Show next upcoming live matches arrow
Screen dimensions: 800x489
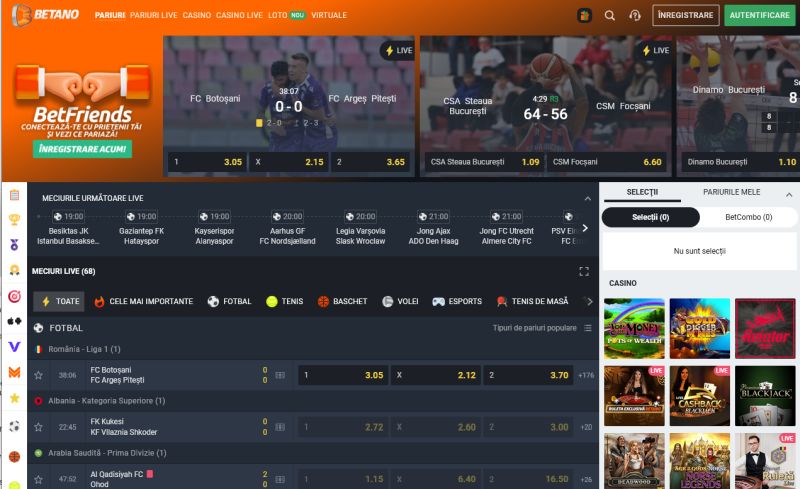[x=585, y=228]
